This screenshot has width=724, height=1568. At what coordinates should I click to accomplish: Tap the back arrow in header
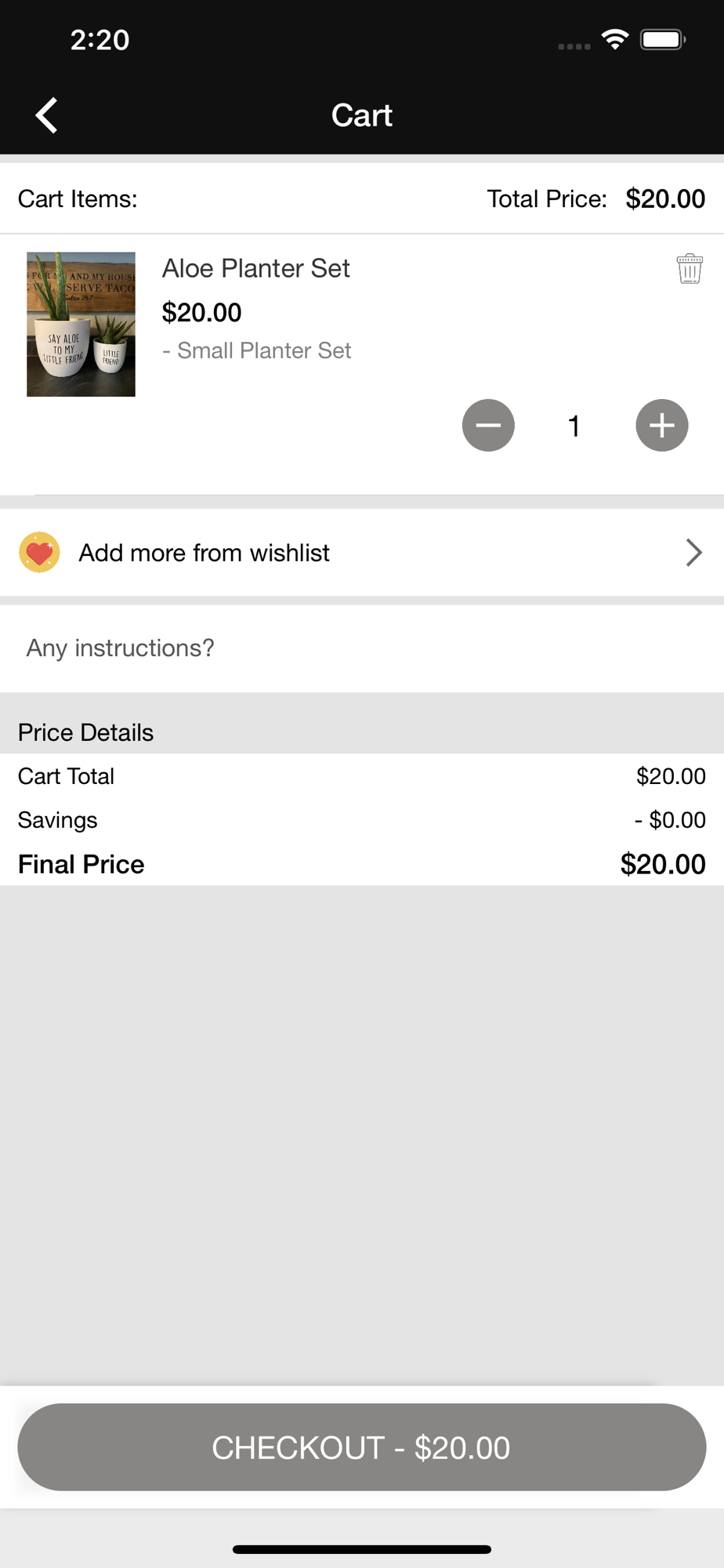coord(47,115)
